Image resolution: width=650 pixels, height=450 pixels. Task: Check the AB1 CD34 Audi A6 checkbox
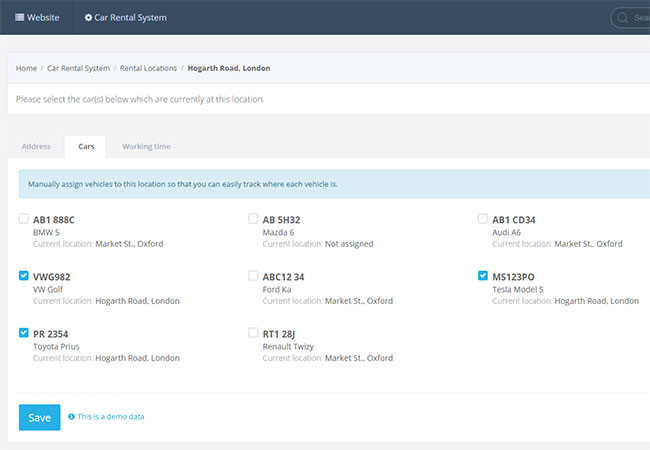pos(483,218)
